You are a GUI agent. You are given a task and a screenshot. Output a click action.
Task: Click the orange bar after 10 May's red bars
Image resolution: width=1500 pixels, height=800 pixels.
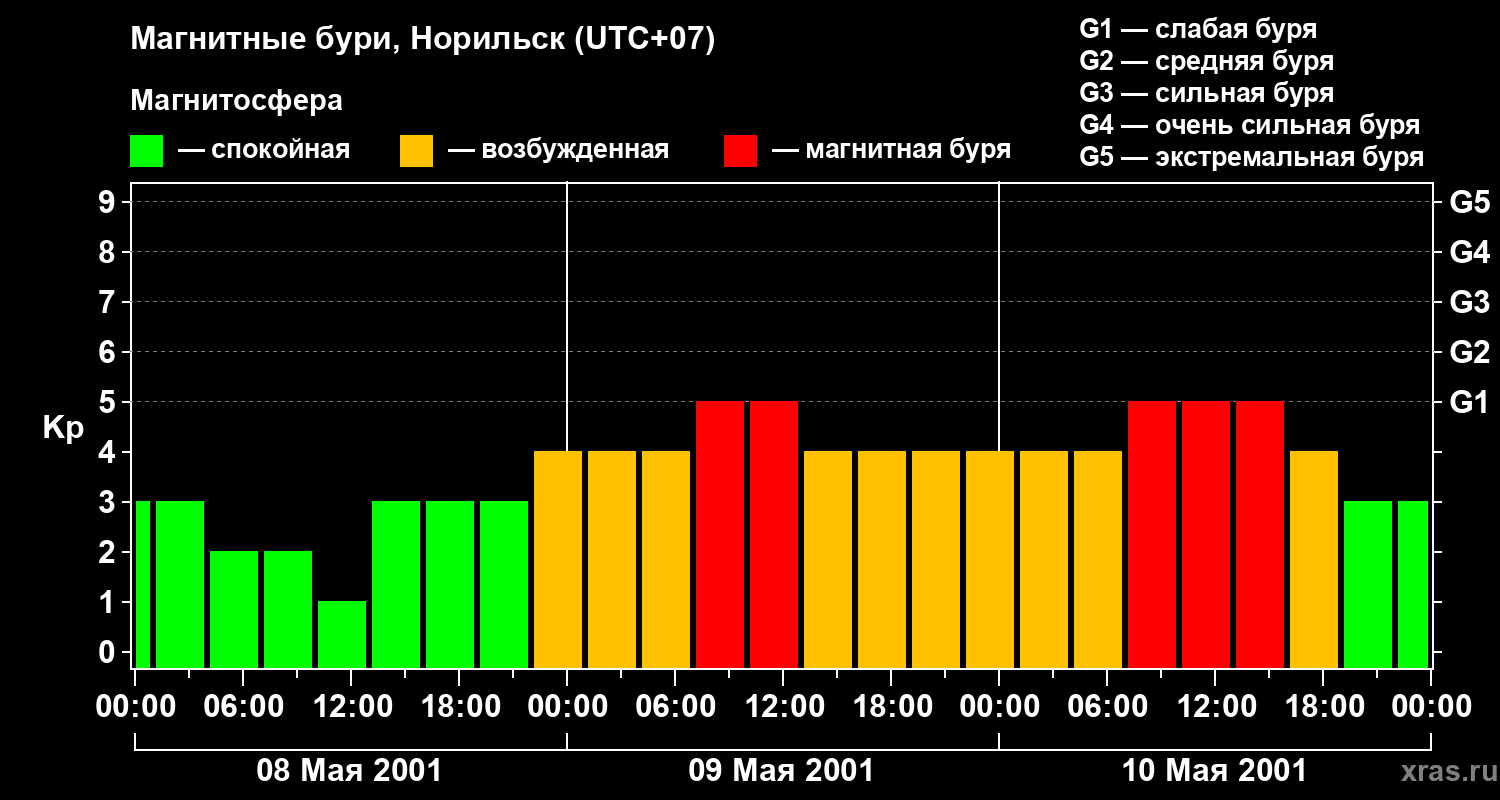coord(1314,559)
